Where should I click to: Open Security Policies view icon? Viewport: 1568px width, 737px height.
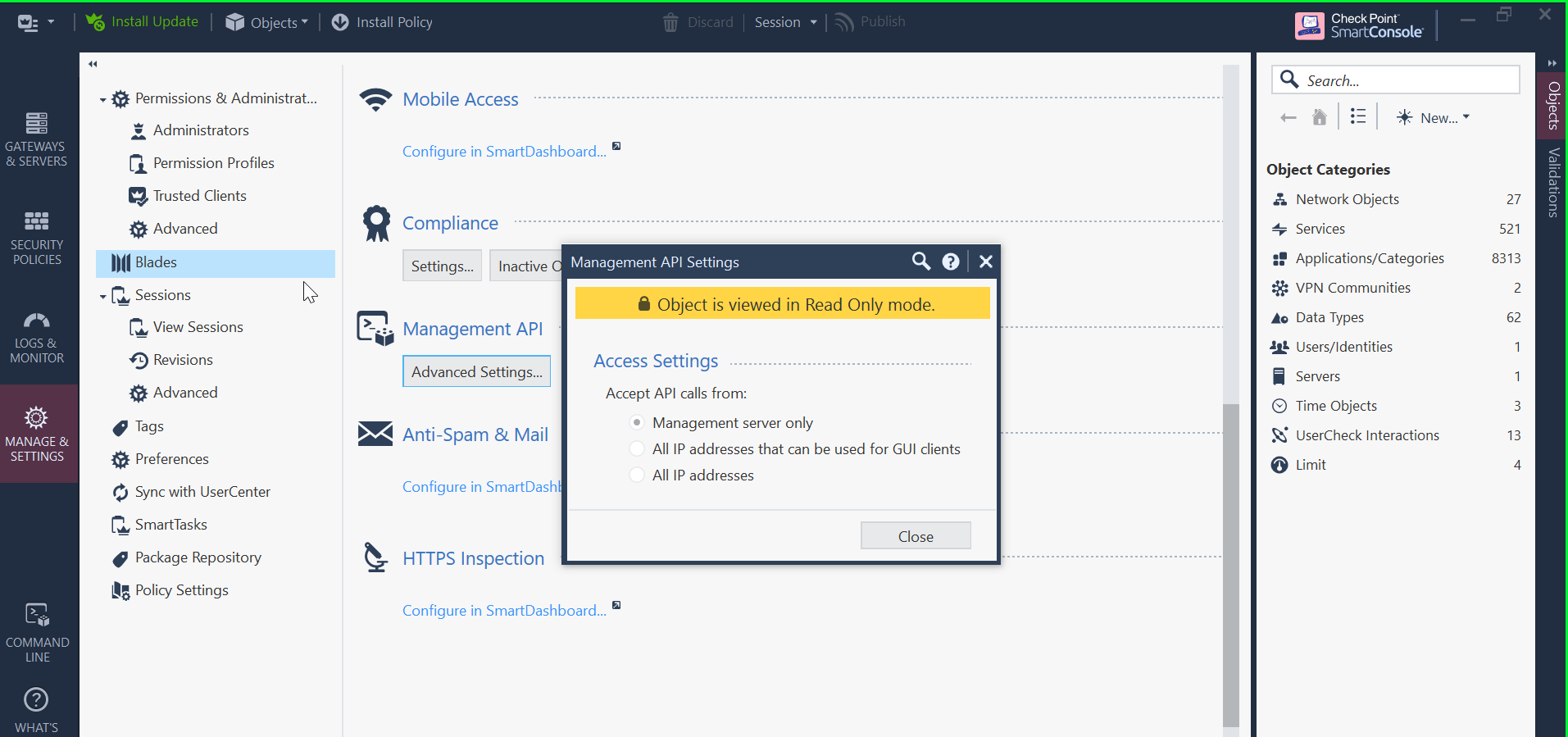[x=36, y=222]
